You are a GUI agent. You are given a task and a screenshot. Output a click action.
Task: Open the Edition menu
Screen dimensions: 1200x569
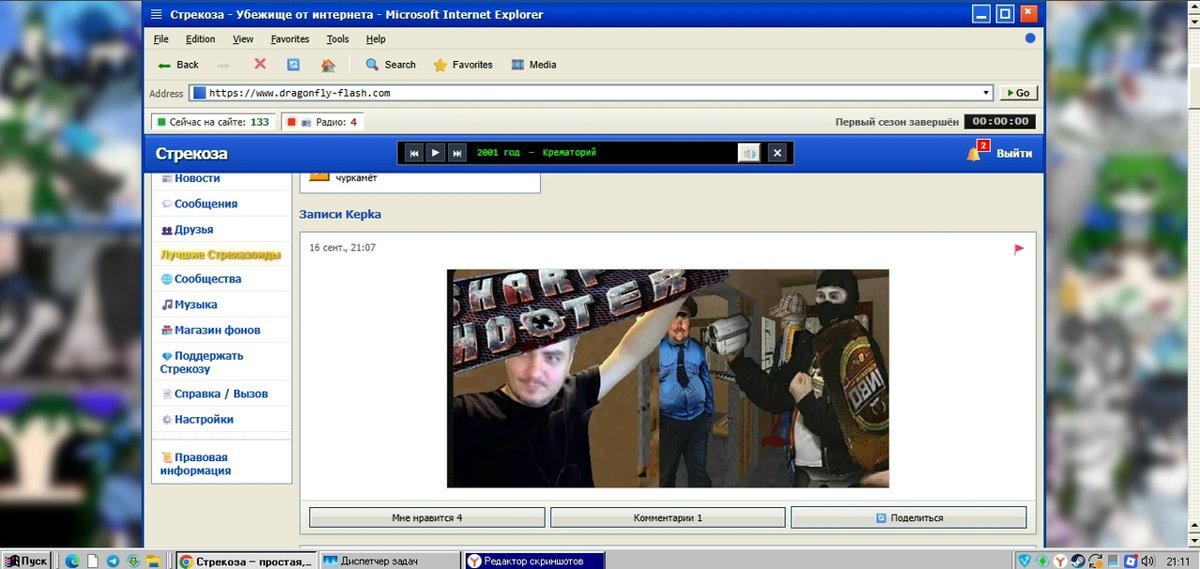[x=200, y=39]
